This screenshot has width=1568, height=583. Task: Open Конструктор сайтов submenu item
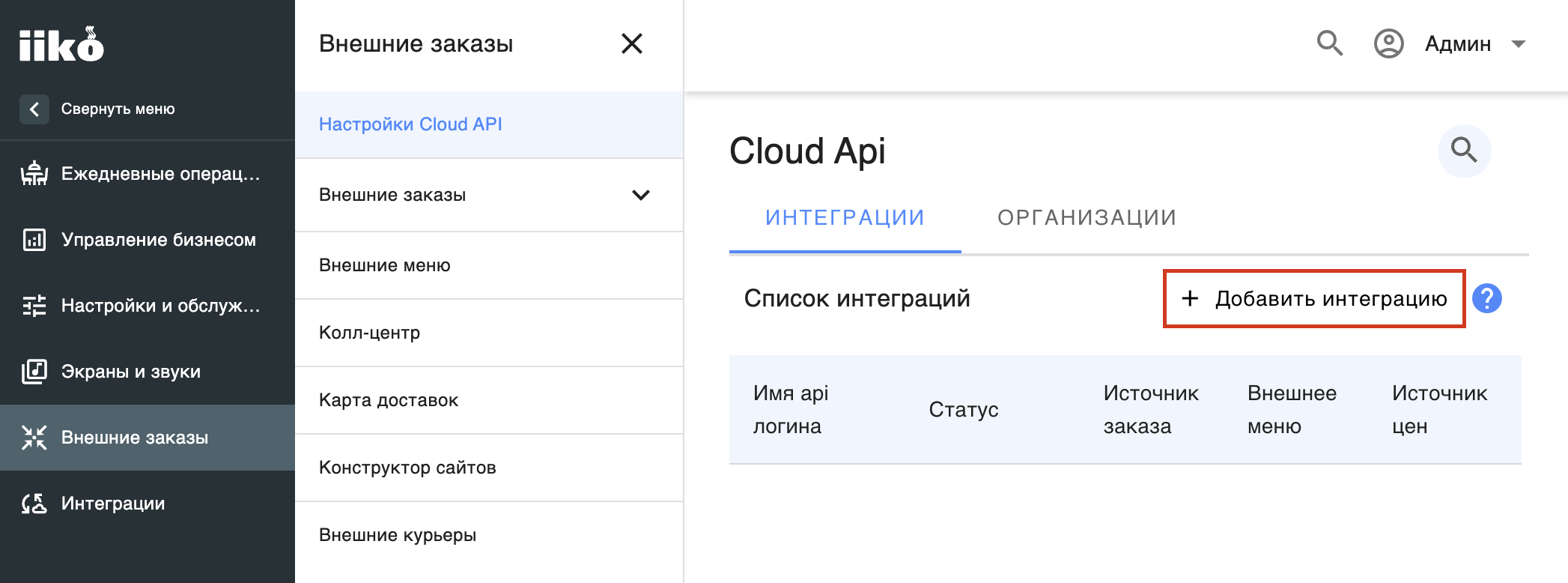pos(489,468)
